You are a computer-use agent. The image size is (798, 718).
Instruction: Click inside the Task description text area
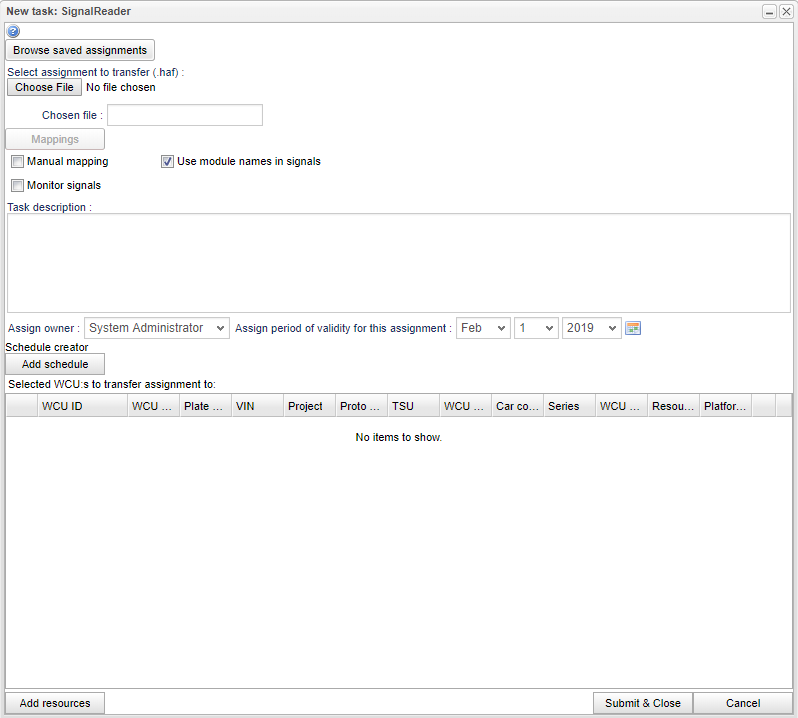tap(398, 262)
